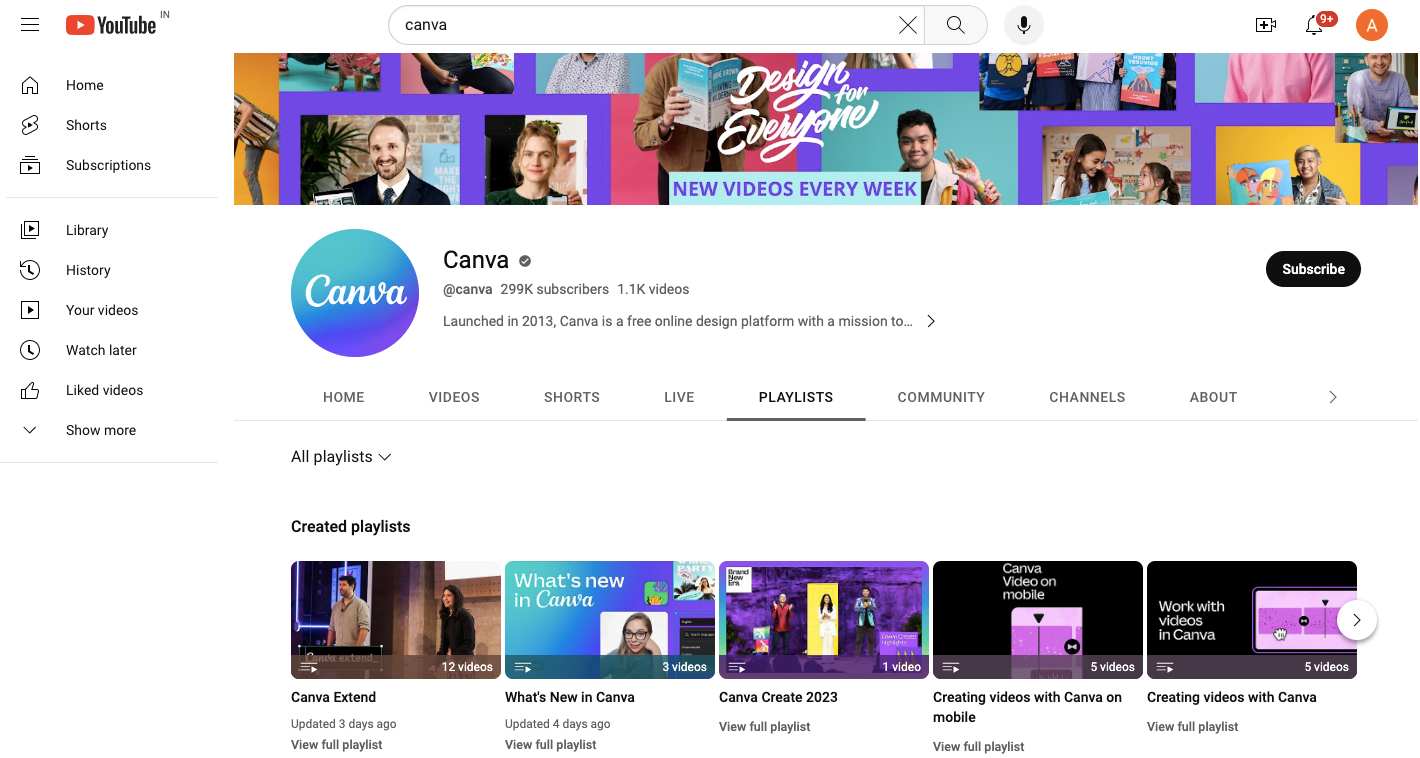The image size is (1420, 758).
Task: Click the Created playlists heading
Action: tap(351, 526)
